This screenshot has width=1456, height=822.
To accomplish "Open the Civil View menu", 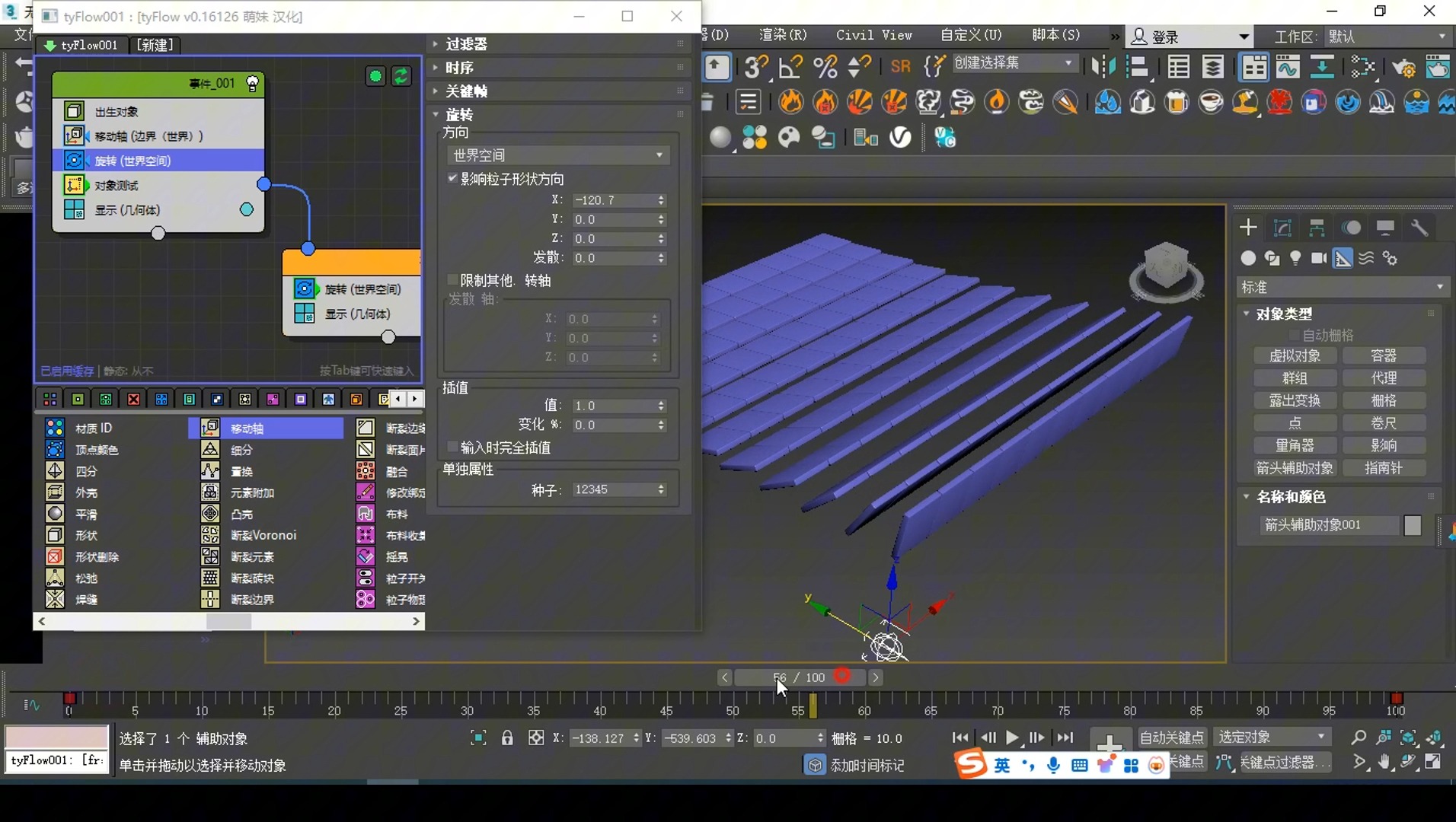I will (873, 35).
